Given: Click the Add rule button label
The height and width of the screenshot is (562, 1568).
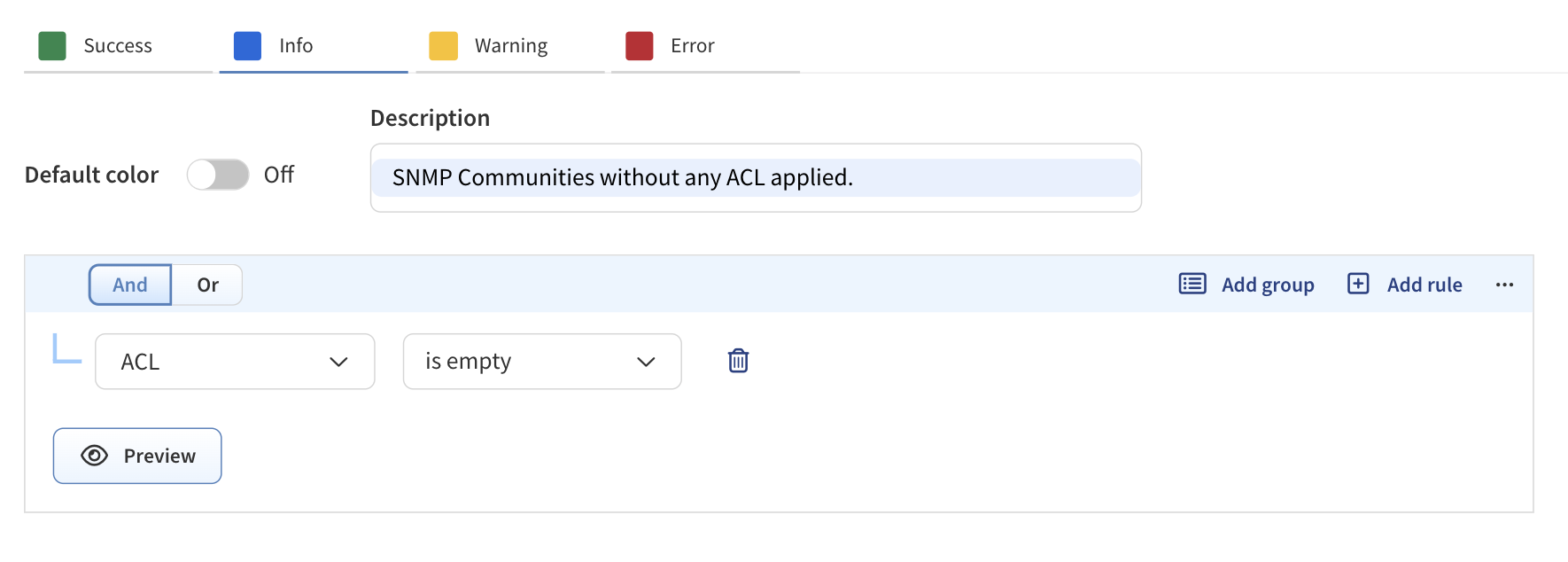Looking at the screenshot, I should 1424,285.
